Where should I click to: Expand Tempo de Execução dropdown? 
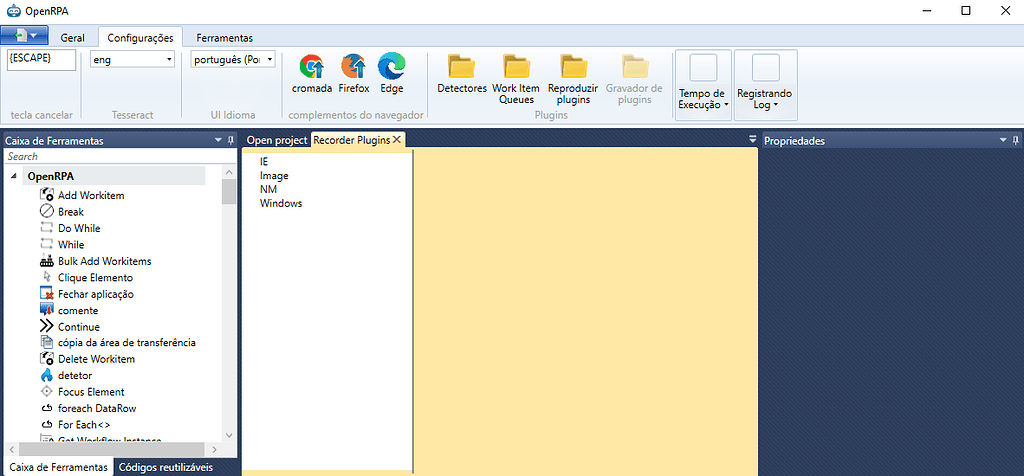703,86
